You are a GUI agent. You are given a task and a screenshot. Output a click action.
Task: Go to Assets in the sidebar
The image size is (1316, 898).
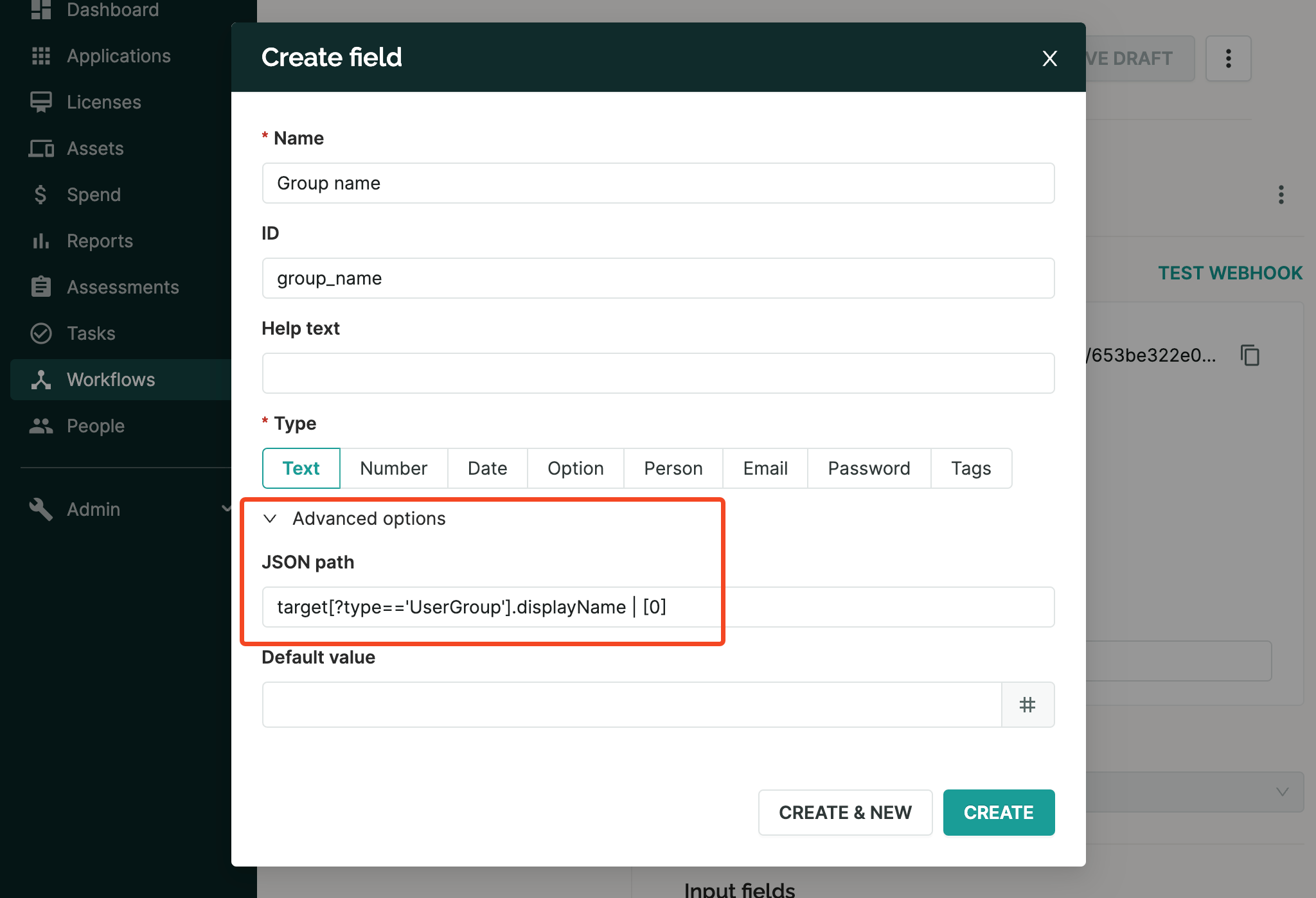[95, 148]
